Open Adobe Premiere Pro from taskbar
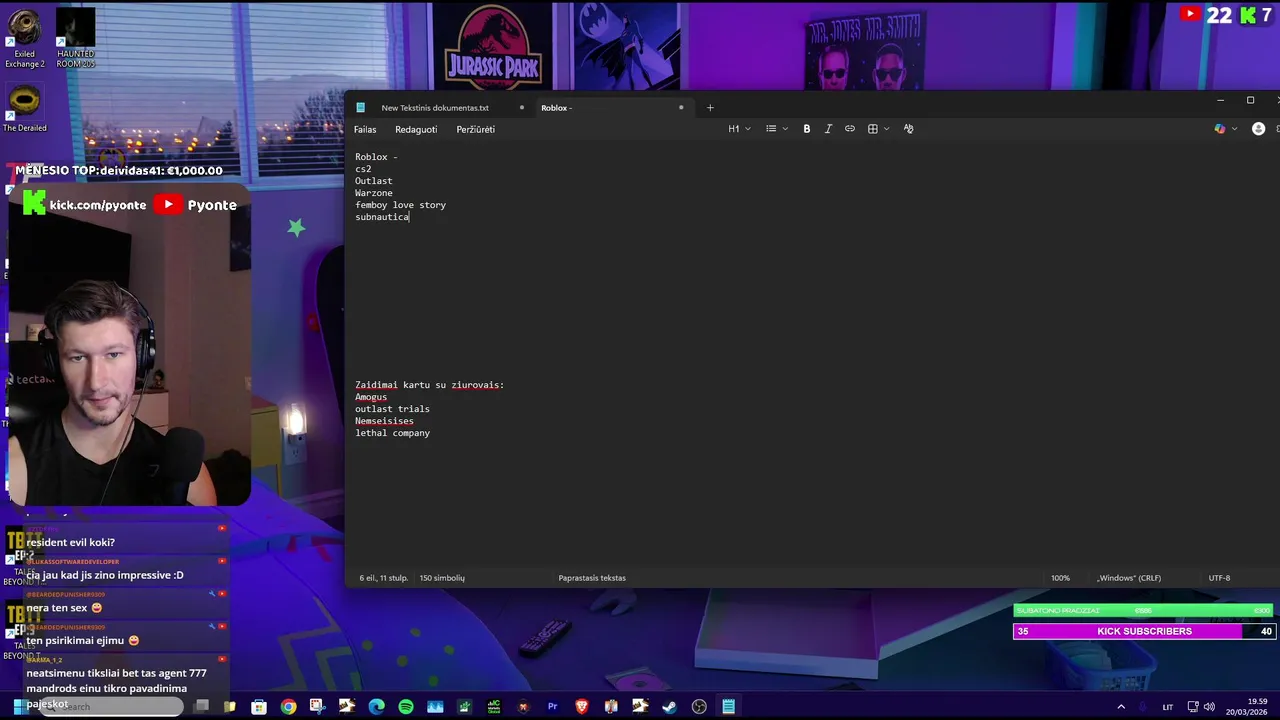 pyautogui.click(x=552, y=706)
